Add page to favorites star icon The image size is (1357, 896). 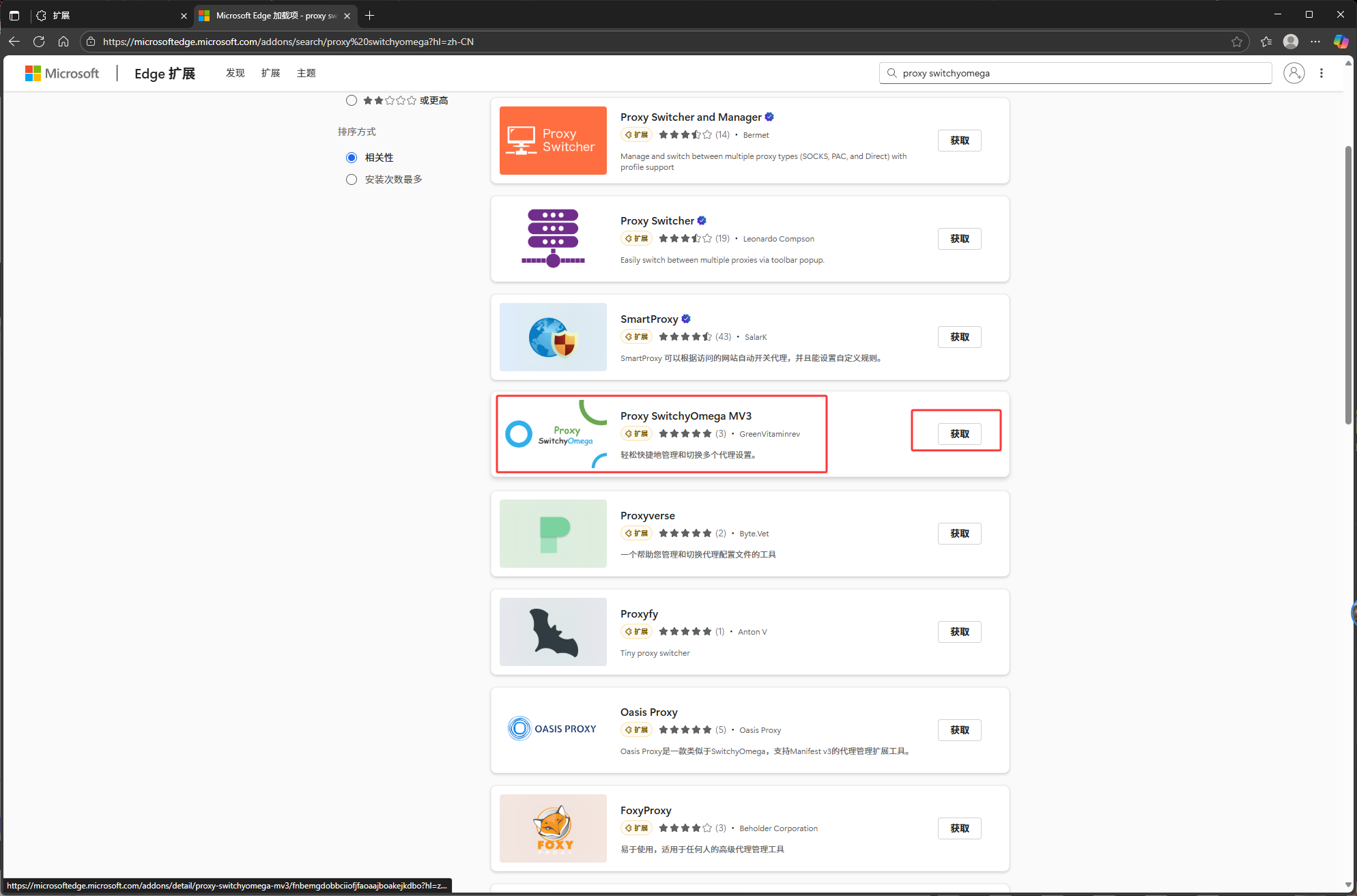point(1237,42)
